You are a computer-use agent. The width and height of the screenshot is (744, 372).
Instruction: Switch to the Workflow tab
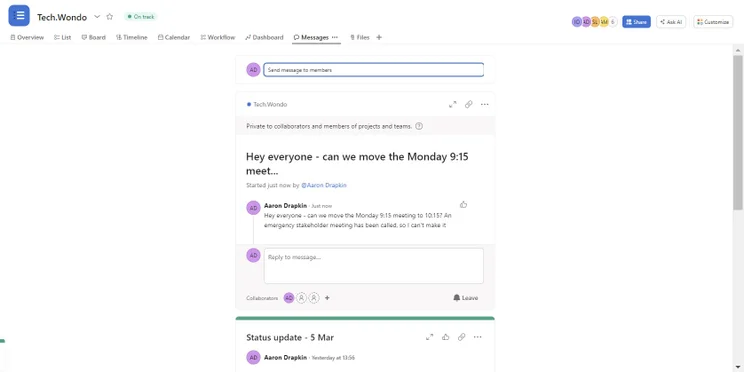tap(218, 37)
